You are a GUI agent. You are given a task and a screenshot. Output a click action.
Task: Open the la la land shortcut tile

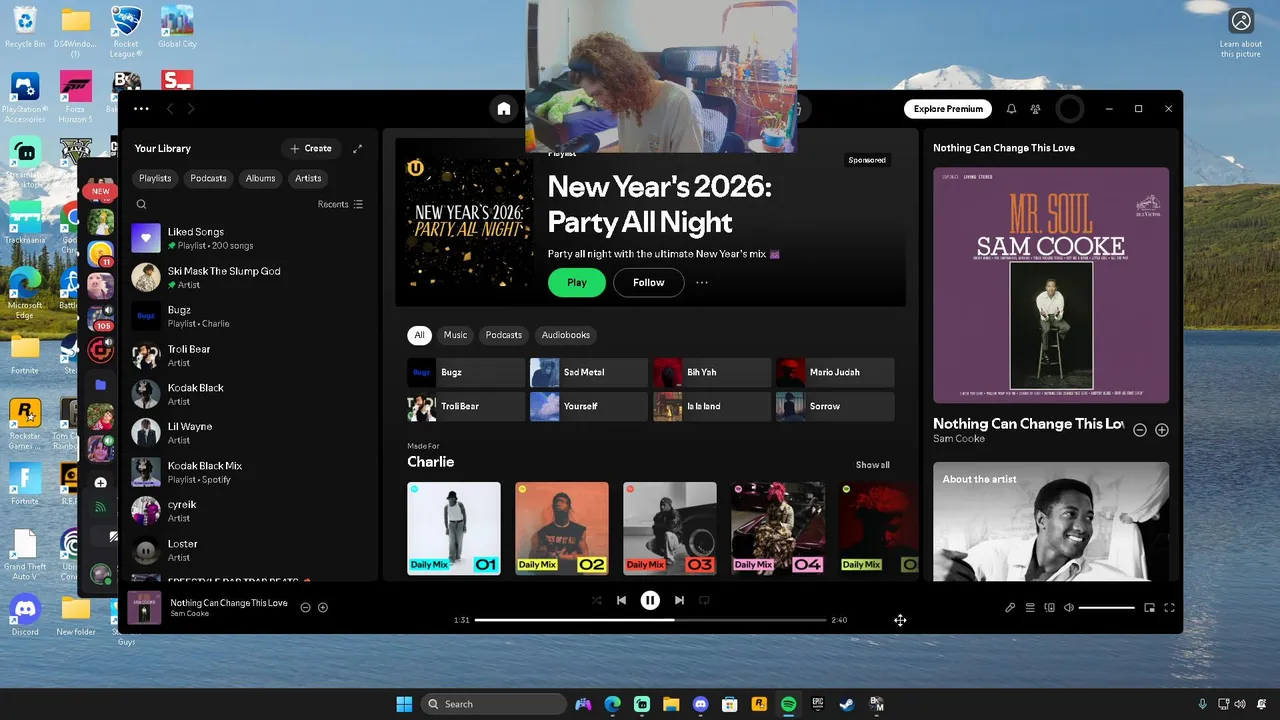(x=711, y=406)
